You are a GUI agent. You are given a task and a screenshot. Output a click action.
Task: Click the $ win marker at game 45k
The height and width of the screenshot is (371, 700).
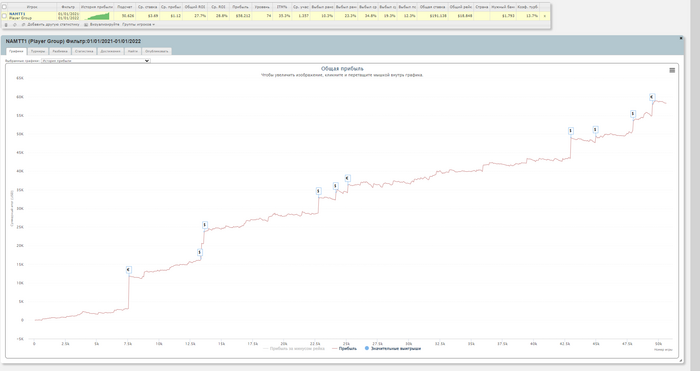[595, 129]
